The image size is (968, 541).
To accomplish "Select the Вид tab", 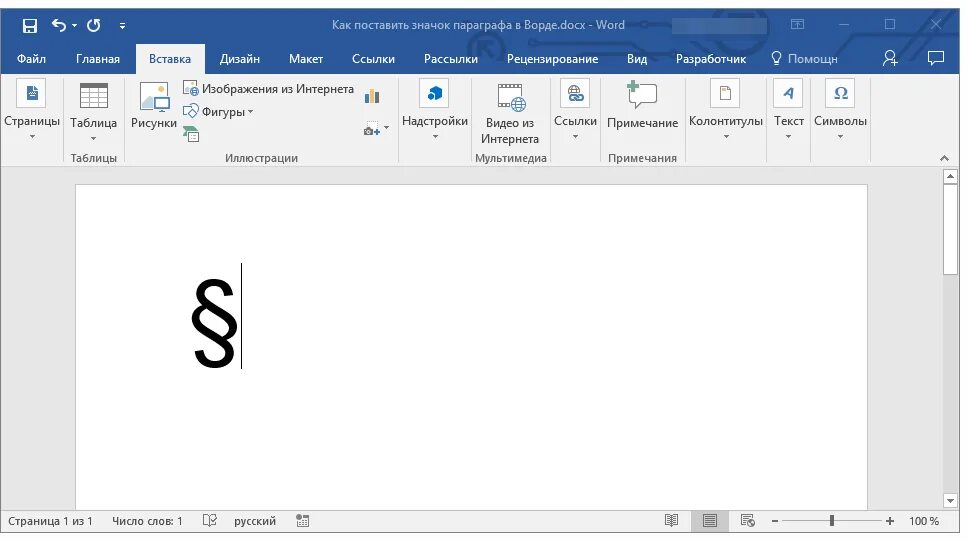I will coord(636,59).
